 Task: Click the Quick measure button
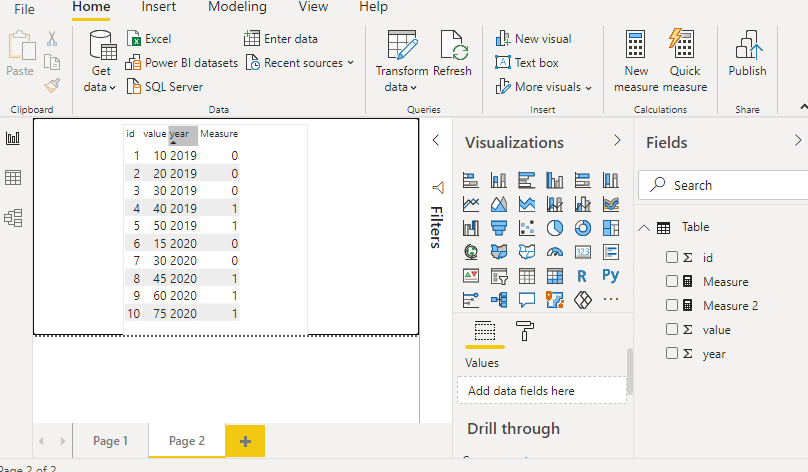[x=684, y=61]
